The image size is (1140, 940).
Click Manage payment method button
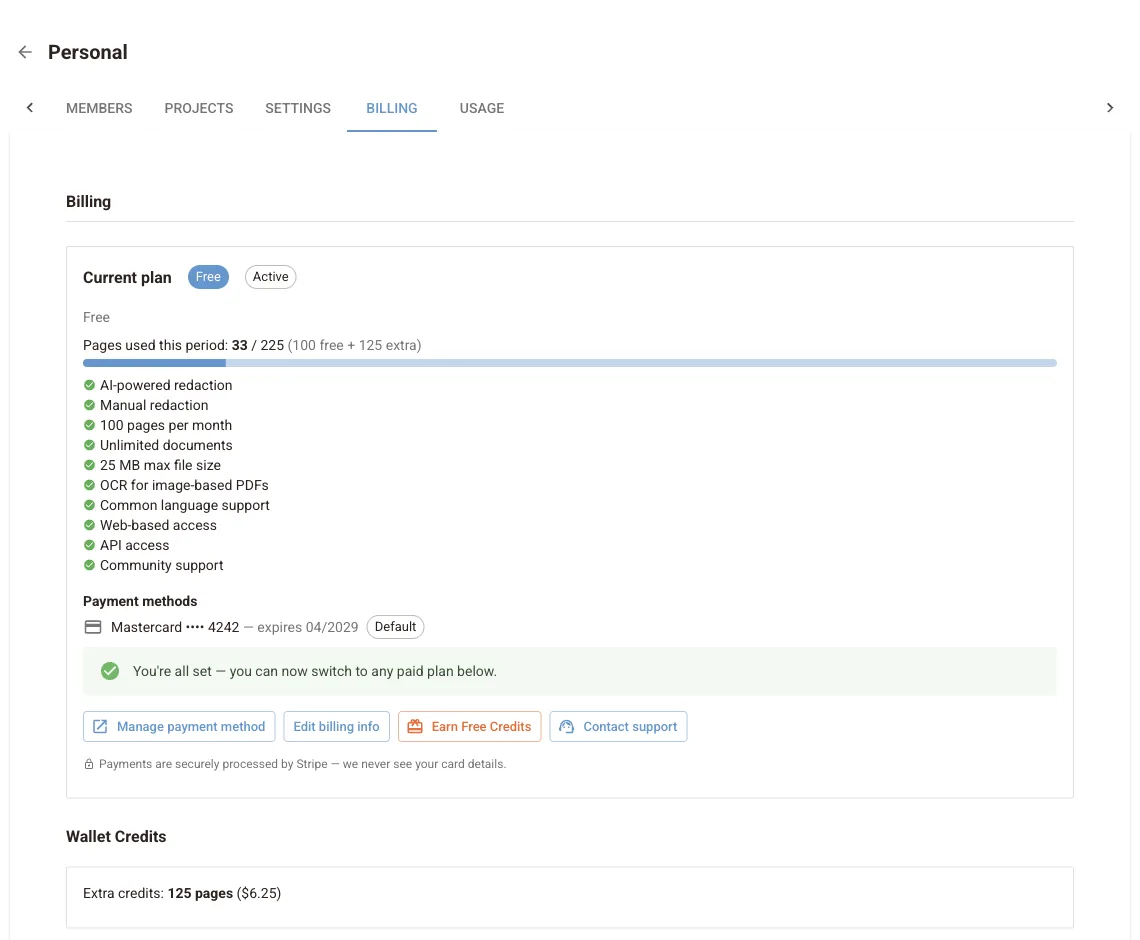(x=179, y=726)
